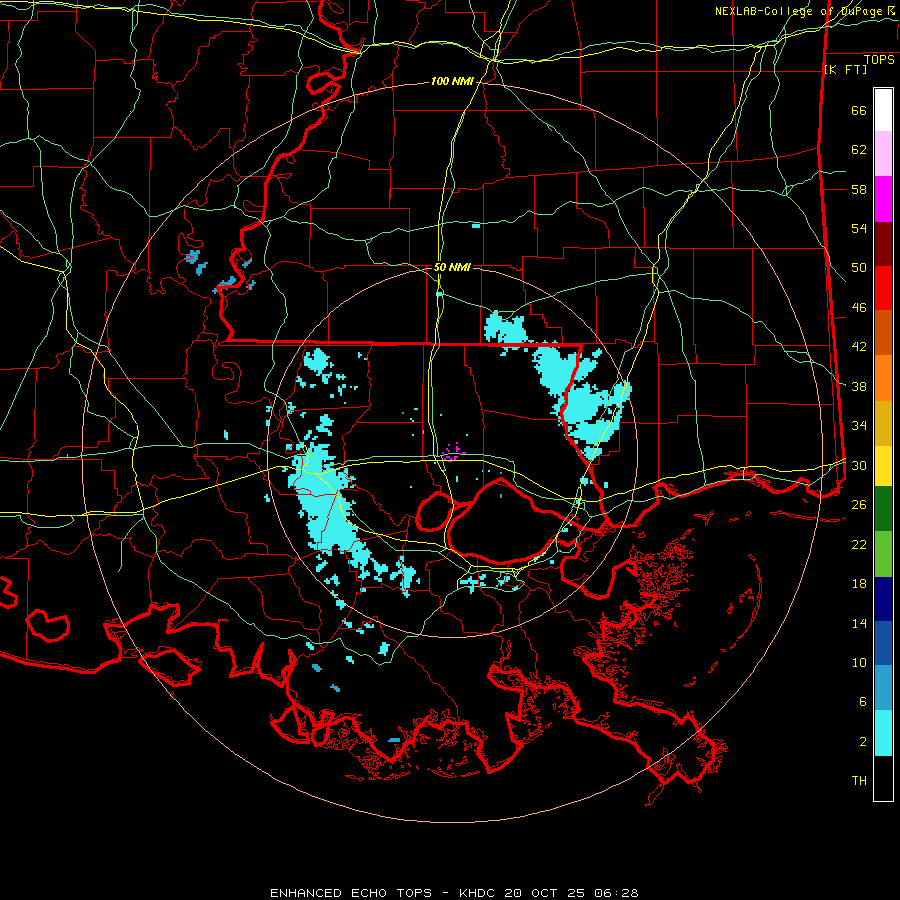The image size is (900, 900).
Task: Click the 6 legend value
Action: (863, 702)
